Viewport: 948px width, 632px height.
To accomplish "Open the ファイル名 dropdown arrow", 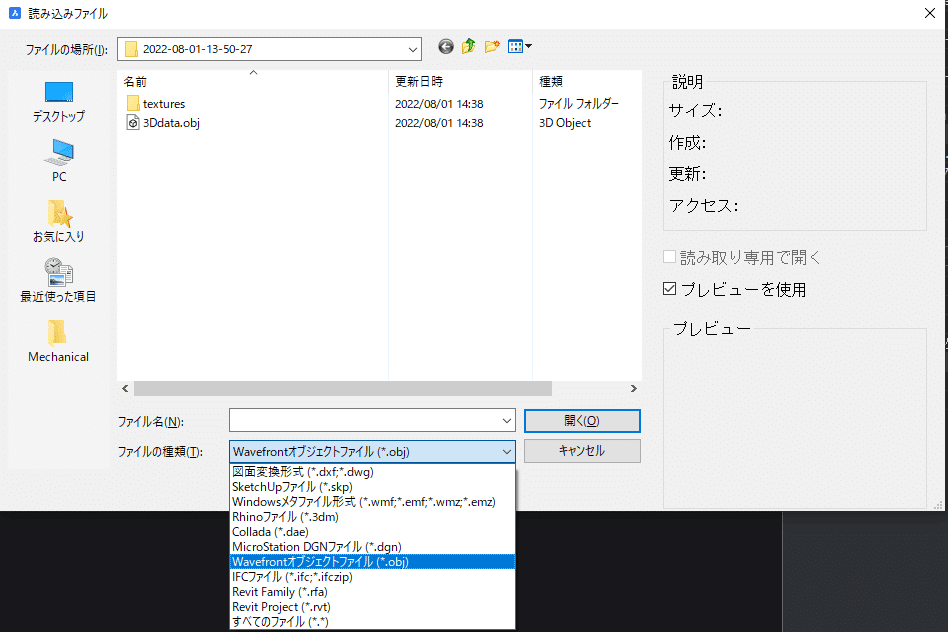I will (x=505, y=421).
